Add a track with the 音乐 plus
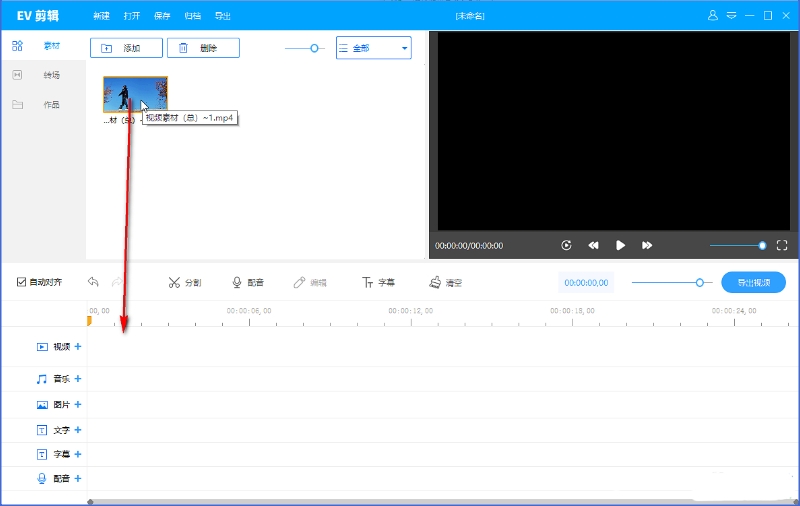Viewport: 800px width, 506px height. 78,379
